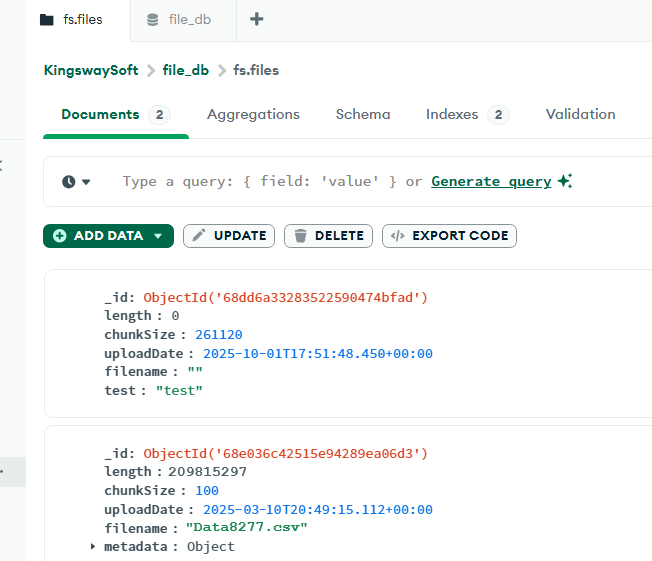Open query history dropdown arrow
The height and width of the screenshot is (561, 652).
pyautogui.click(x=86, y=182)
